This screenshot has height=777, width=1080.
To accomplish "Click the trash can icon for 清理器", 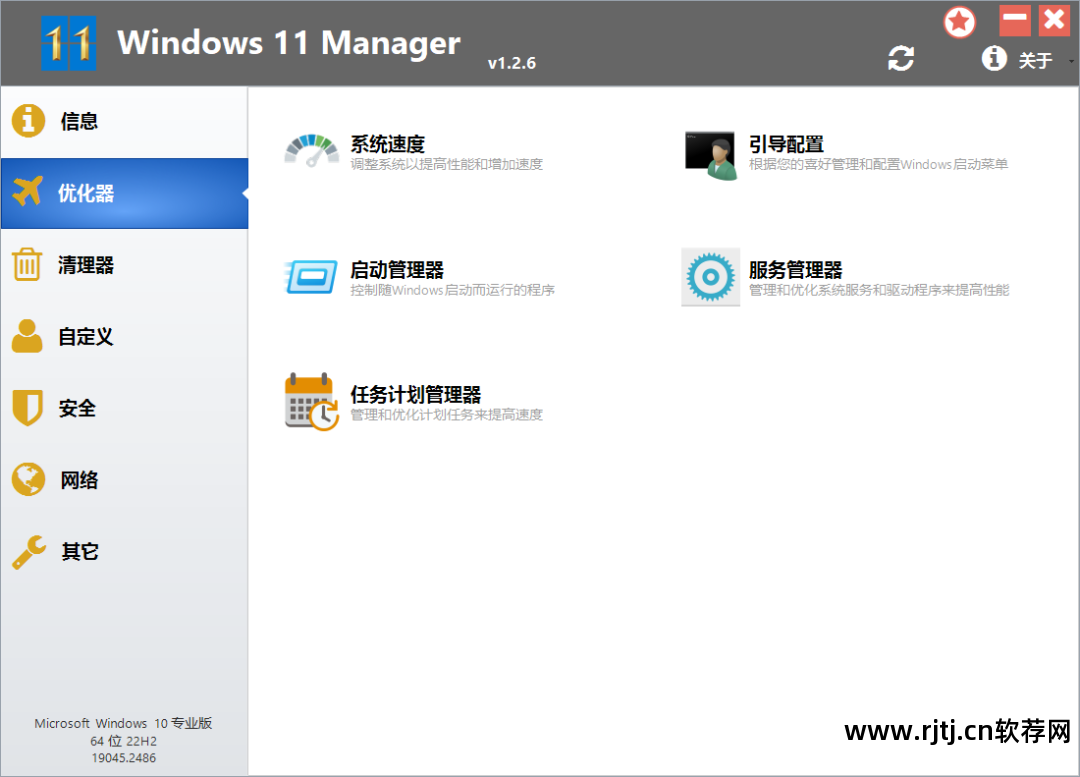I will pos(28,265).
